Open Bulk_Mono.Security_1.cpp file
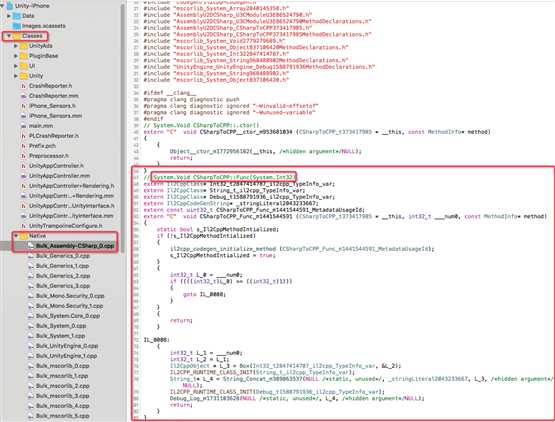Image resolution: width=555 pixels, height=422 pixels. pyautogui.click(x=69, y=306)
